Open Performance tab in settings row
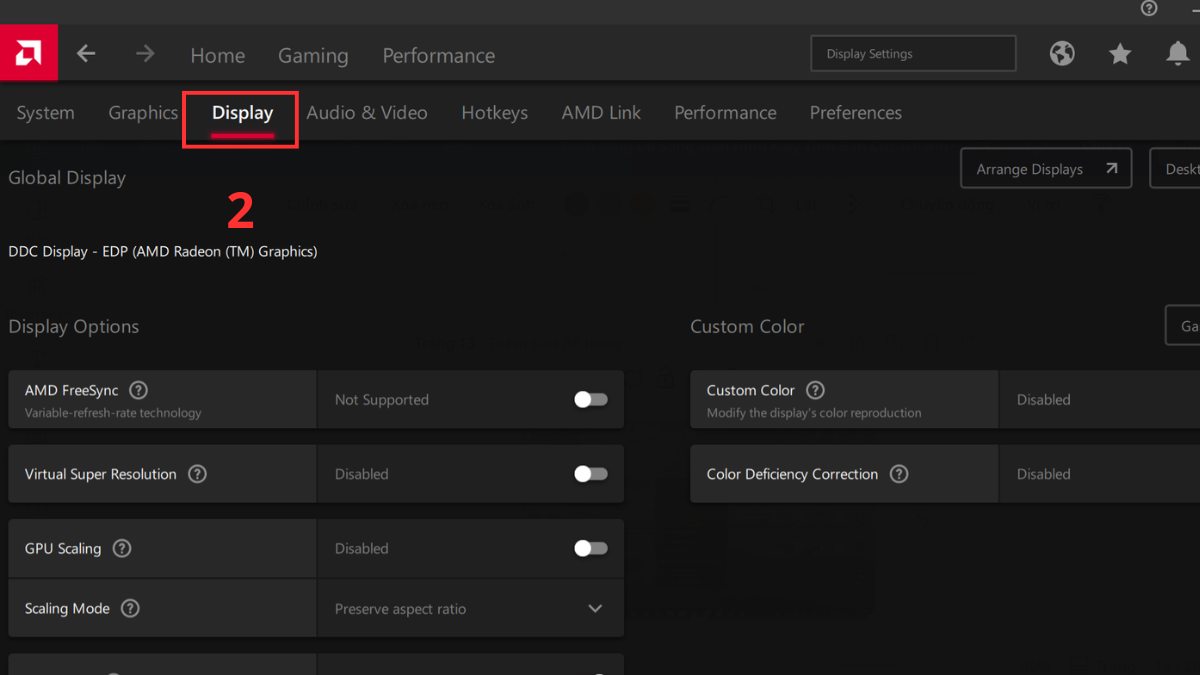The height and width of the screenshot is (675, 1200). [x=725, y=113]
